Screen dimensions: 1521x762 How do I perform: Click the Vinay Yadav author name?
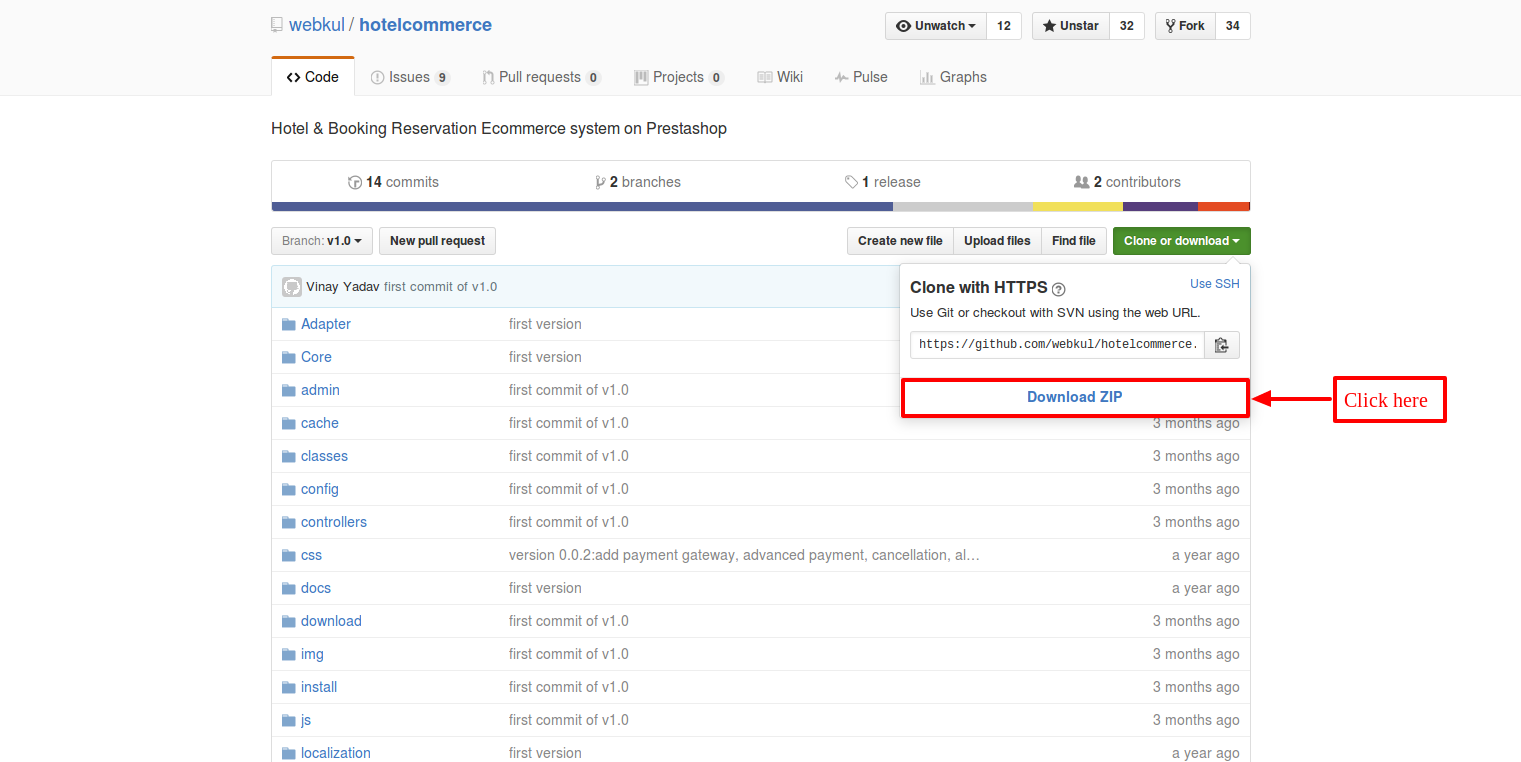click(x=343, y=287)
